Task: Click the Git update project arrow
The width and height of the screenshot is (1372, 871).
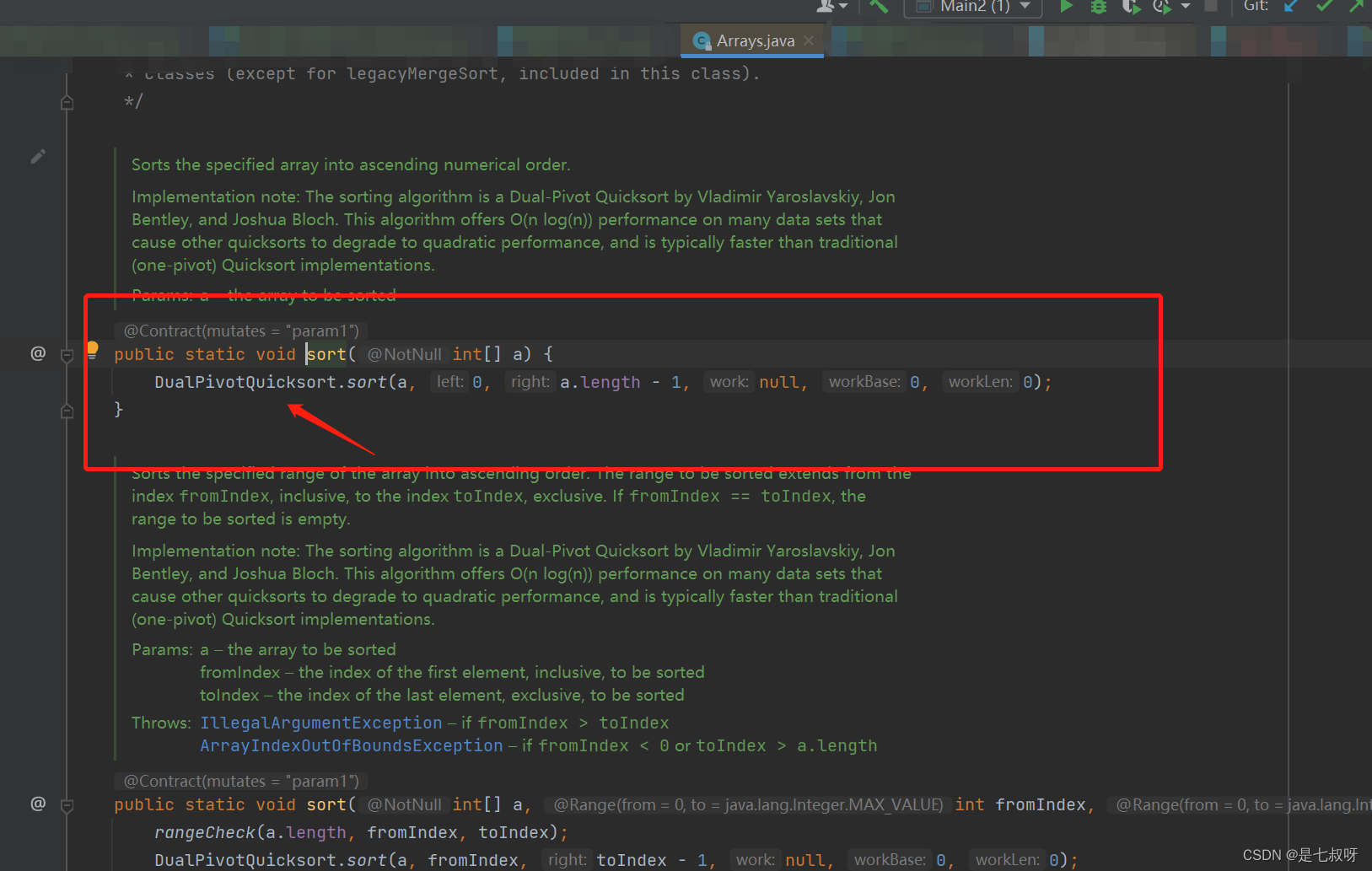Action: point(1291,6)
